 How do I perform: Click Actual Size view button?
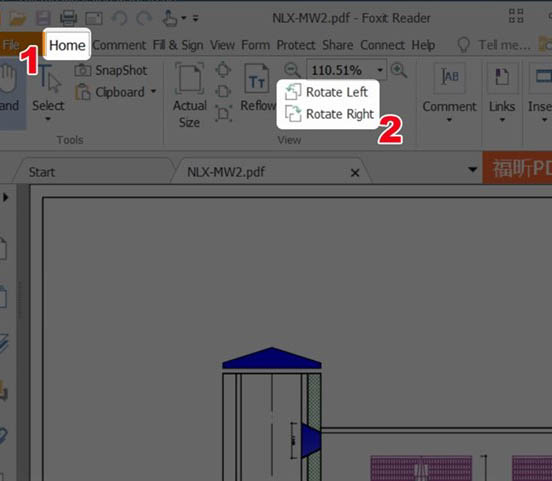click(x=189, y=95)
